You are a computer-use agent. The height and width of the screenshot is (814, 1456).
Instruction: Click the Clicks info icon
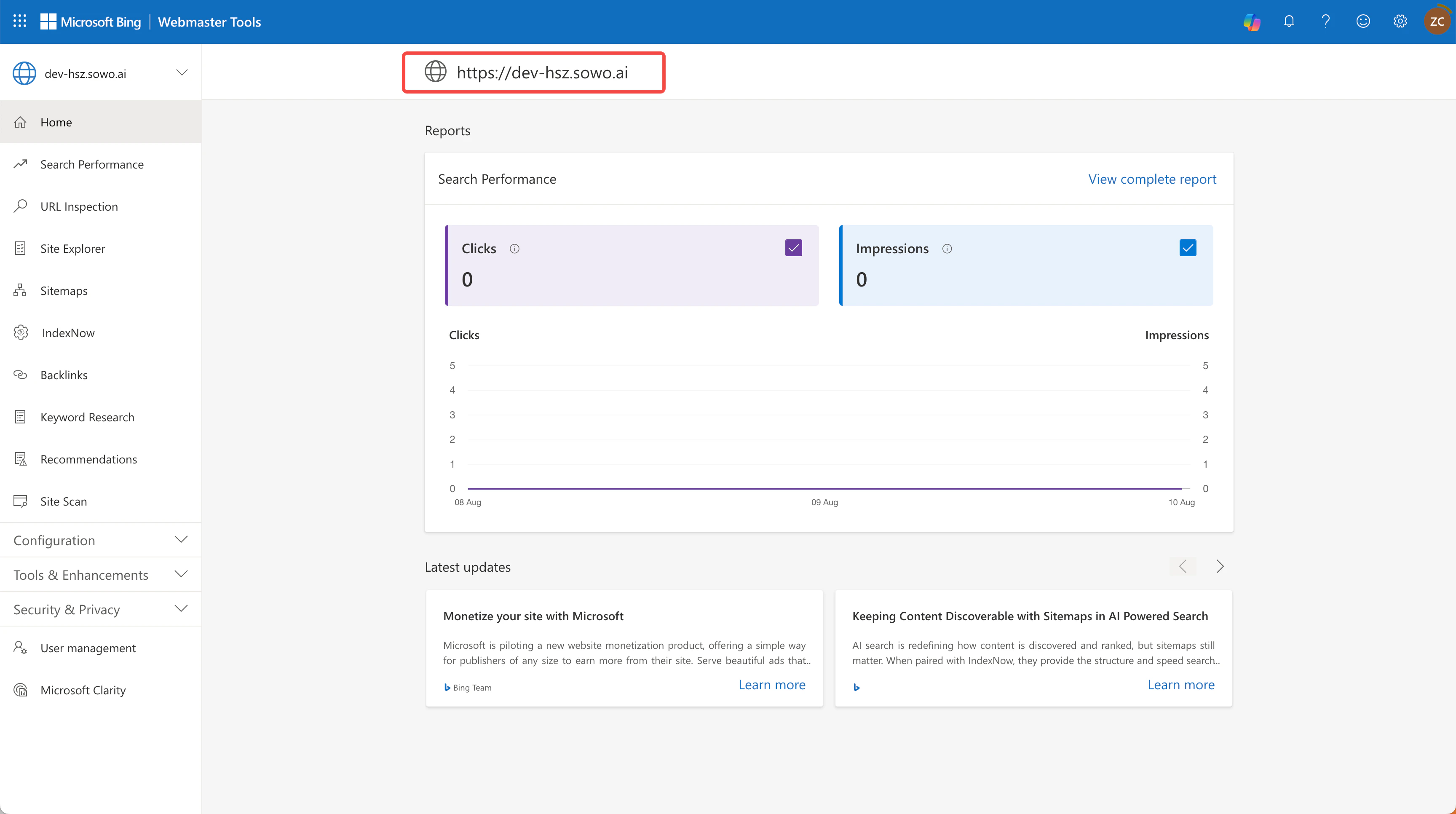coord(514,249)
